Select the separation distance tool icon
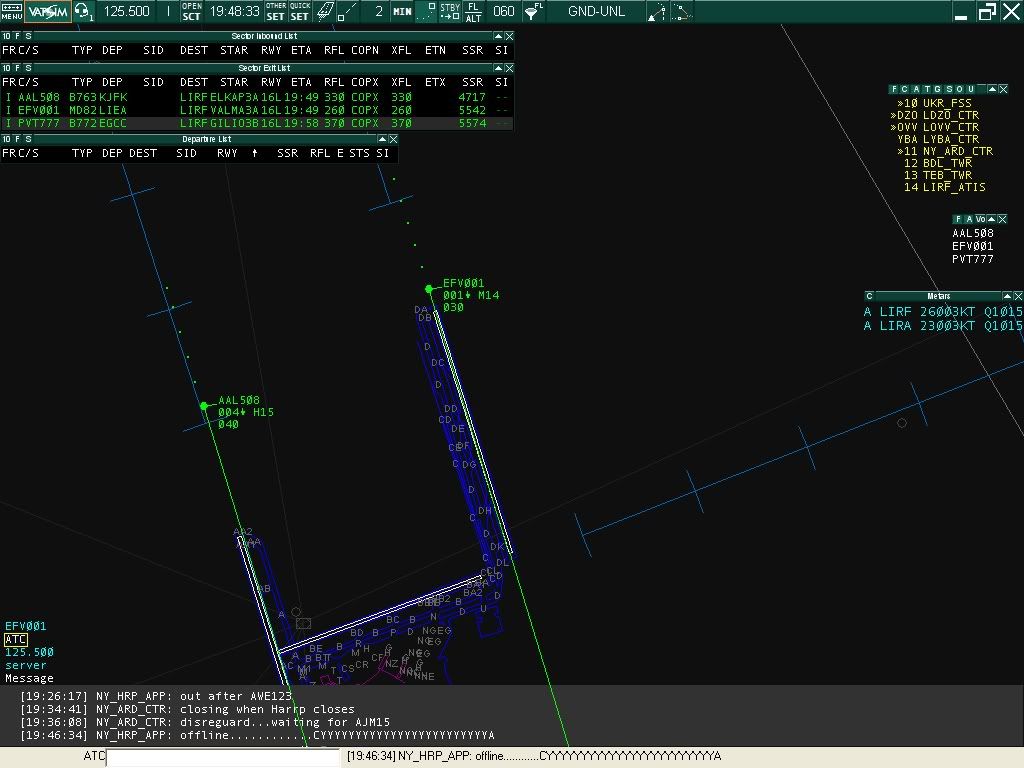This screenshot has width=1024, height=768. [347, 11]
